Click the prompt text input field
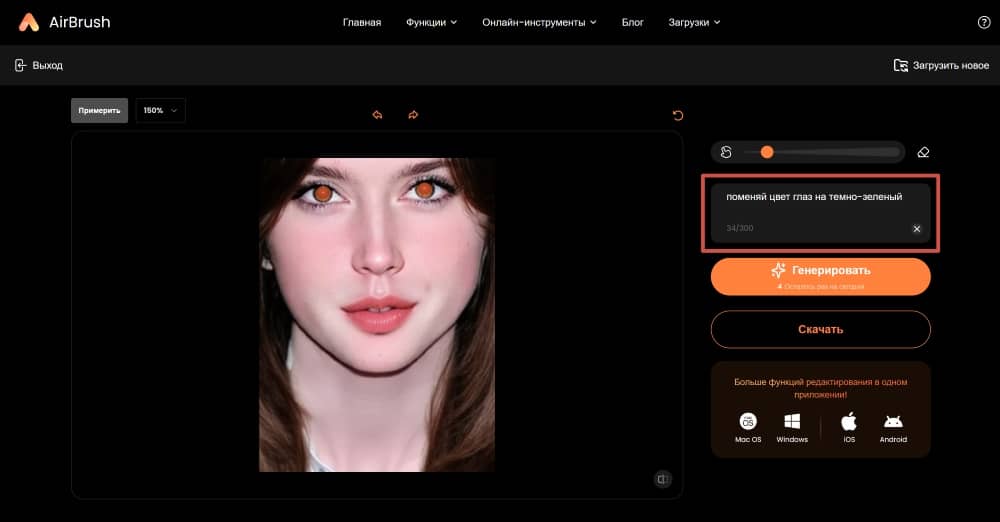 (821, 213)
